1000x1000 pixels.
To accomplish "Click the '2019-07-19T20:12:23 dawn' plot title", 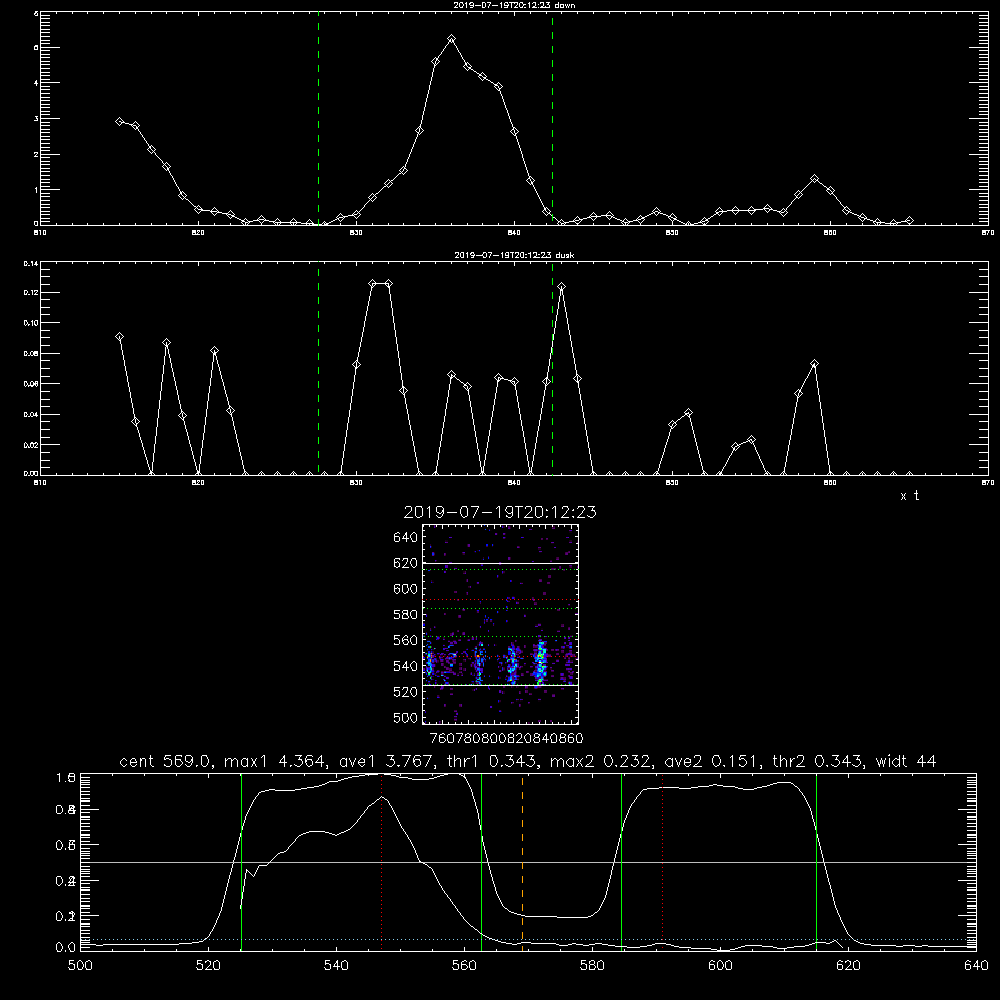I will [514, 5].
